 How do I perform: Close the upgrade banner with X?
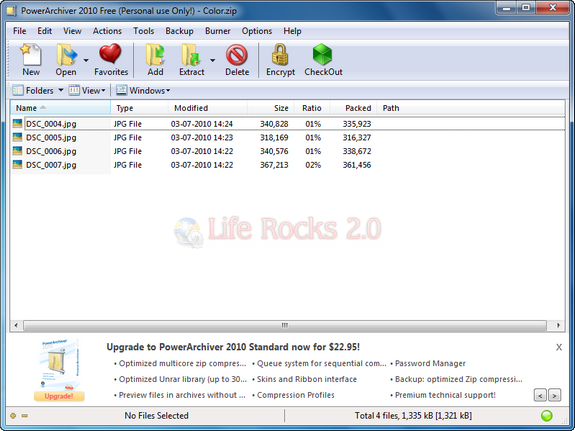(x=559, y=347)
